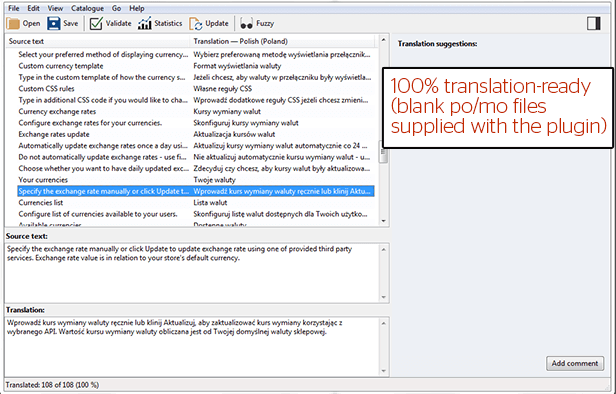
Task: Open the Catalogue menu
Action: coord(87,8)
